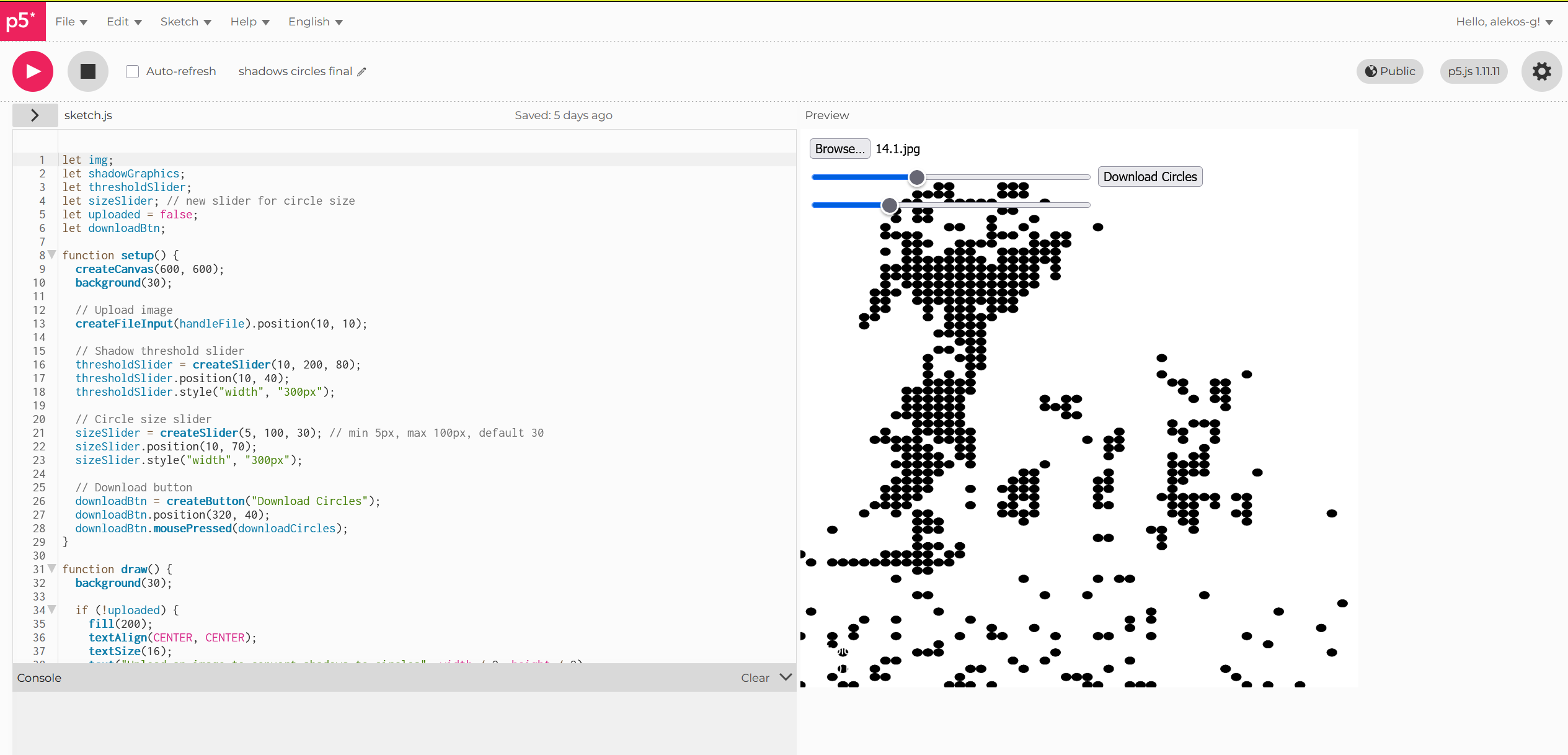Image resolution: width=1568 pixels, height=755 pixels.
Task: Clear the console output
Action: point(755,678)
